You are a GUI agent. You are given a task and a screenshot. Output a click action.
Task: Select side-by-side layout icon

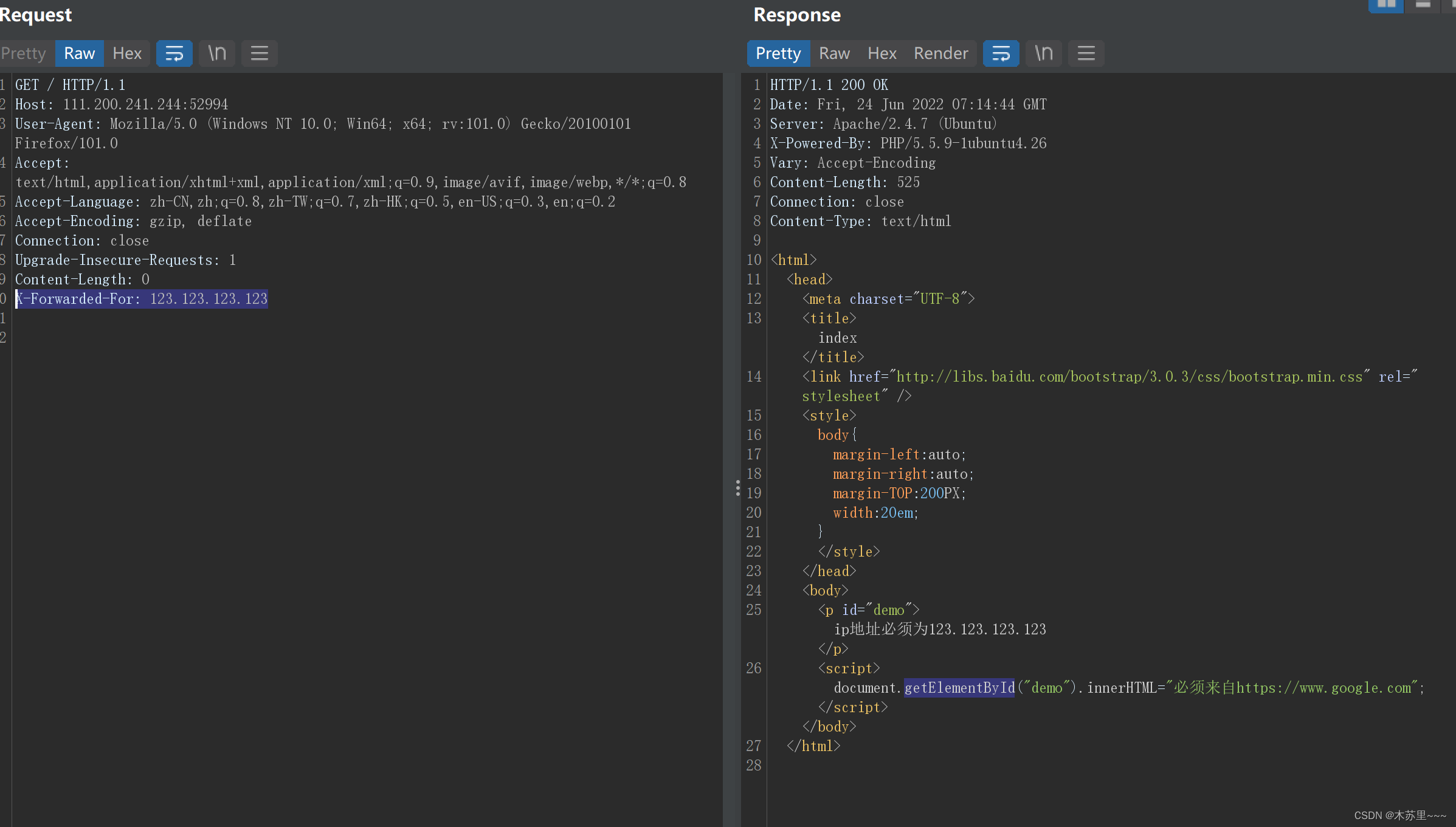click(1386, 5)
